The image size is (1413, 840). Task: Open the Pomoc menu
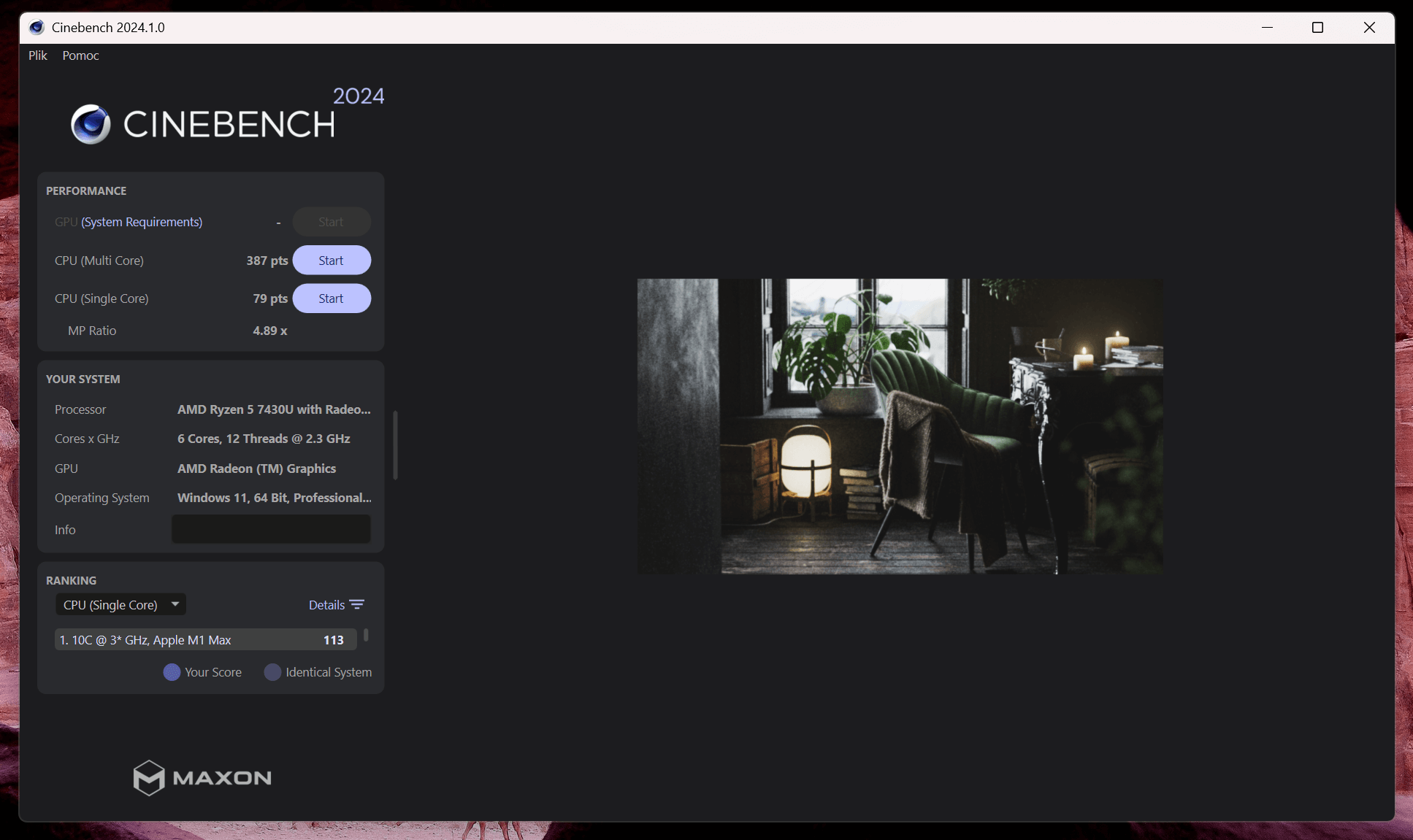[x=80, y=55]
